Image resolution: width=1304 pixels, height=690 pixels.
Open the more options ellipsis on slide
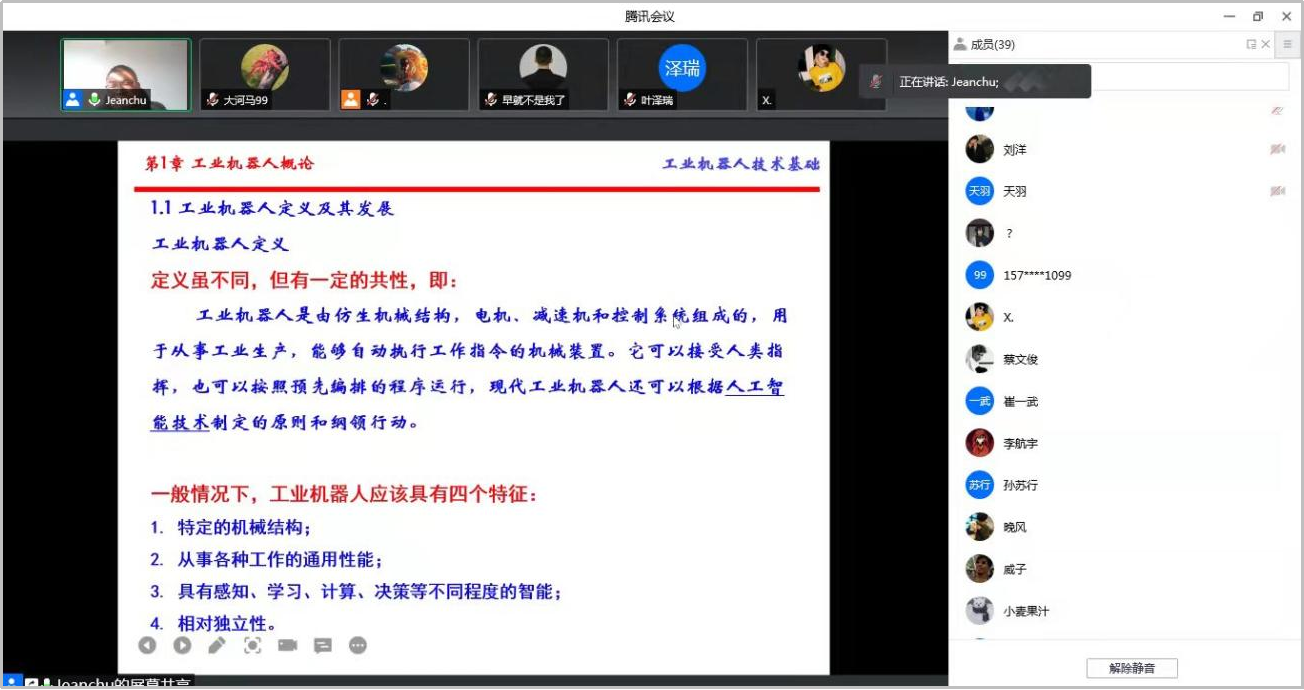pos(358,646)
